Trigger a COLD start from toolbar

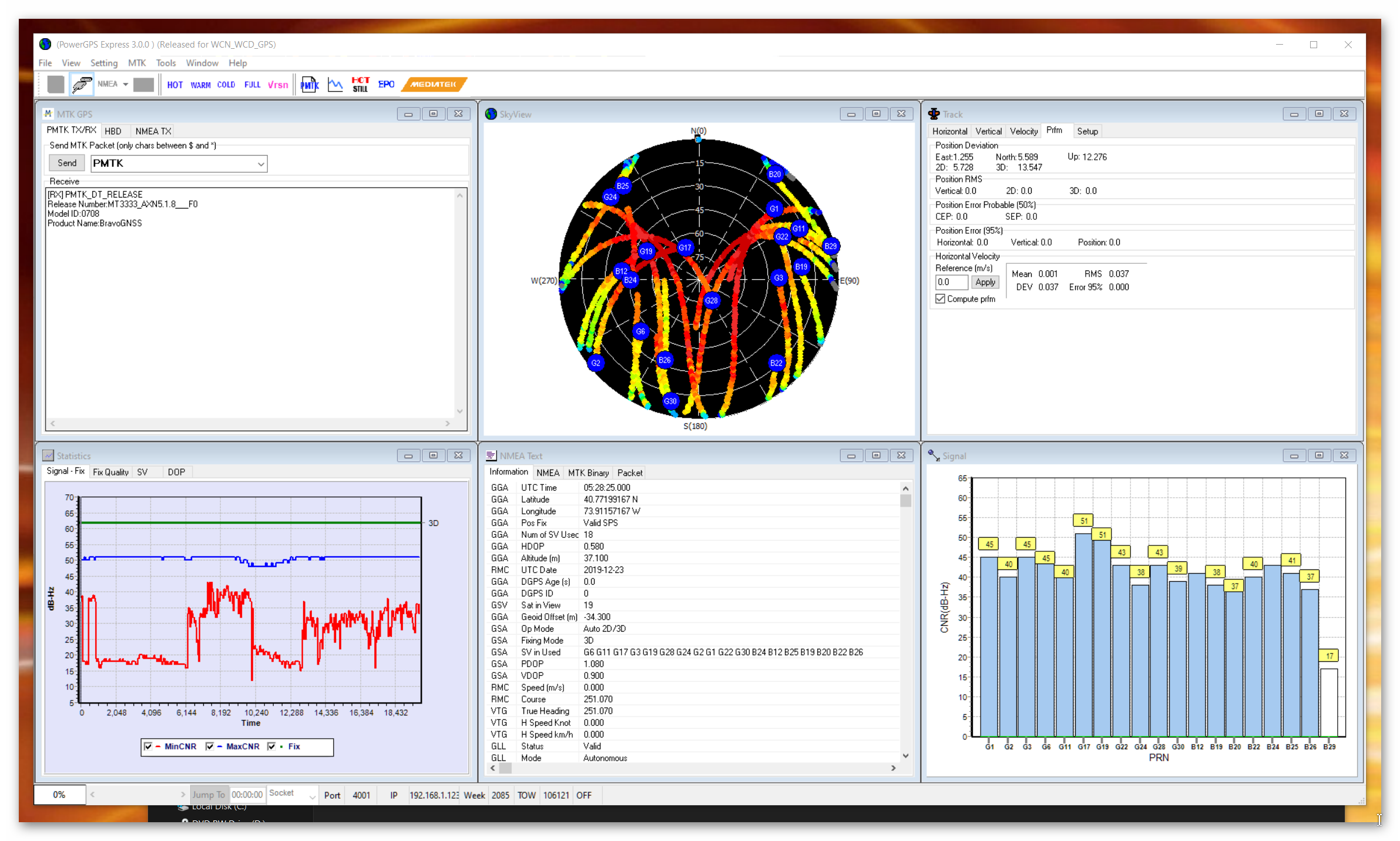tap(226, 85)
